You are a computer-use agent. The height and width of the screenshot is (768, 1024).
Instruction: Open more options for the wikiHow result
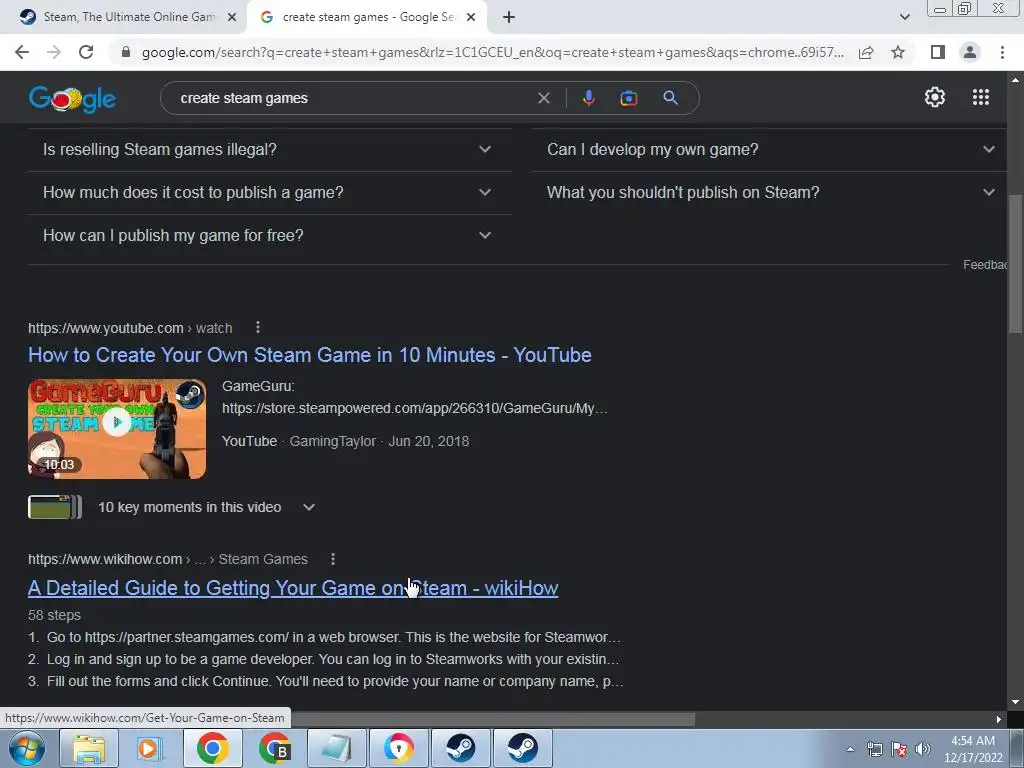(x=333, y=559)
